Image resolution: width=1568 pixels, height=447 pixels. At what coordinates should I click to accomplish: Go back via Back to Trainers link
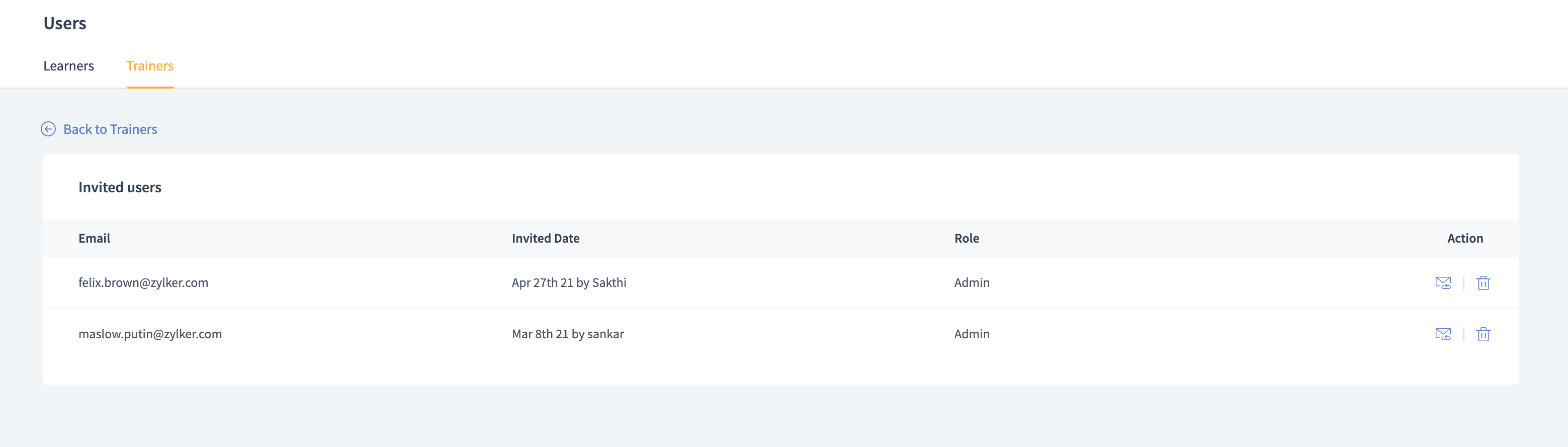pyautogui.click(x=110, y=129)
